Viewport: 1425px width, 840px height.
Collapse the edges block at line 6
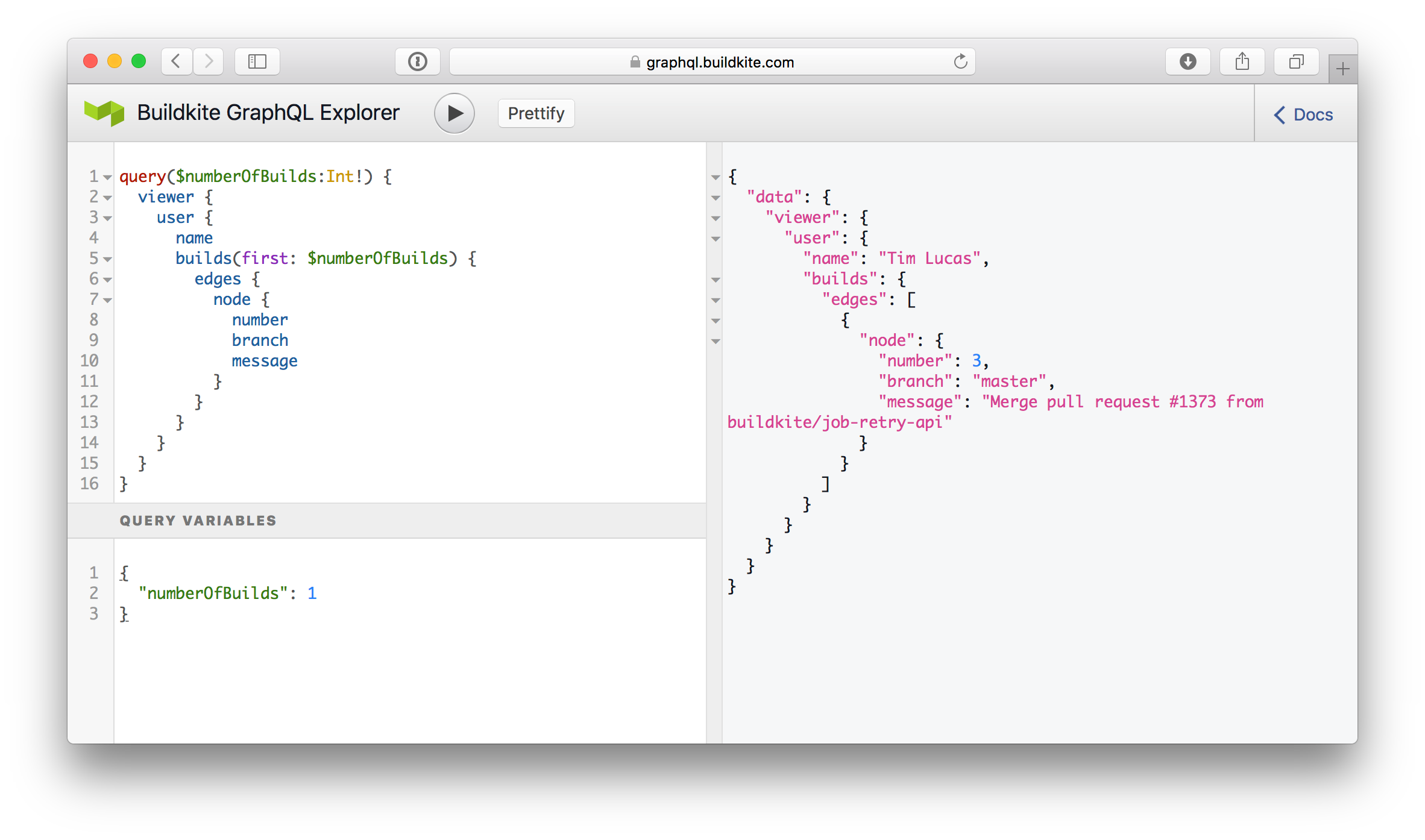click(x=107, y=280)
